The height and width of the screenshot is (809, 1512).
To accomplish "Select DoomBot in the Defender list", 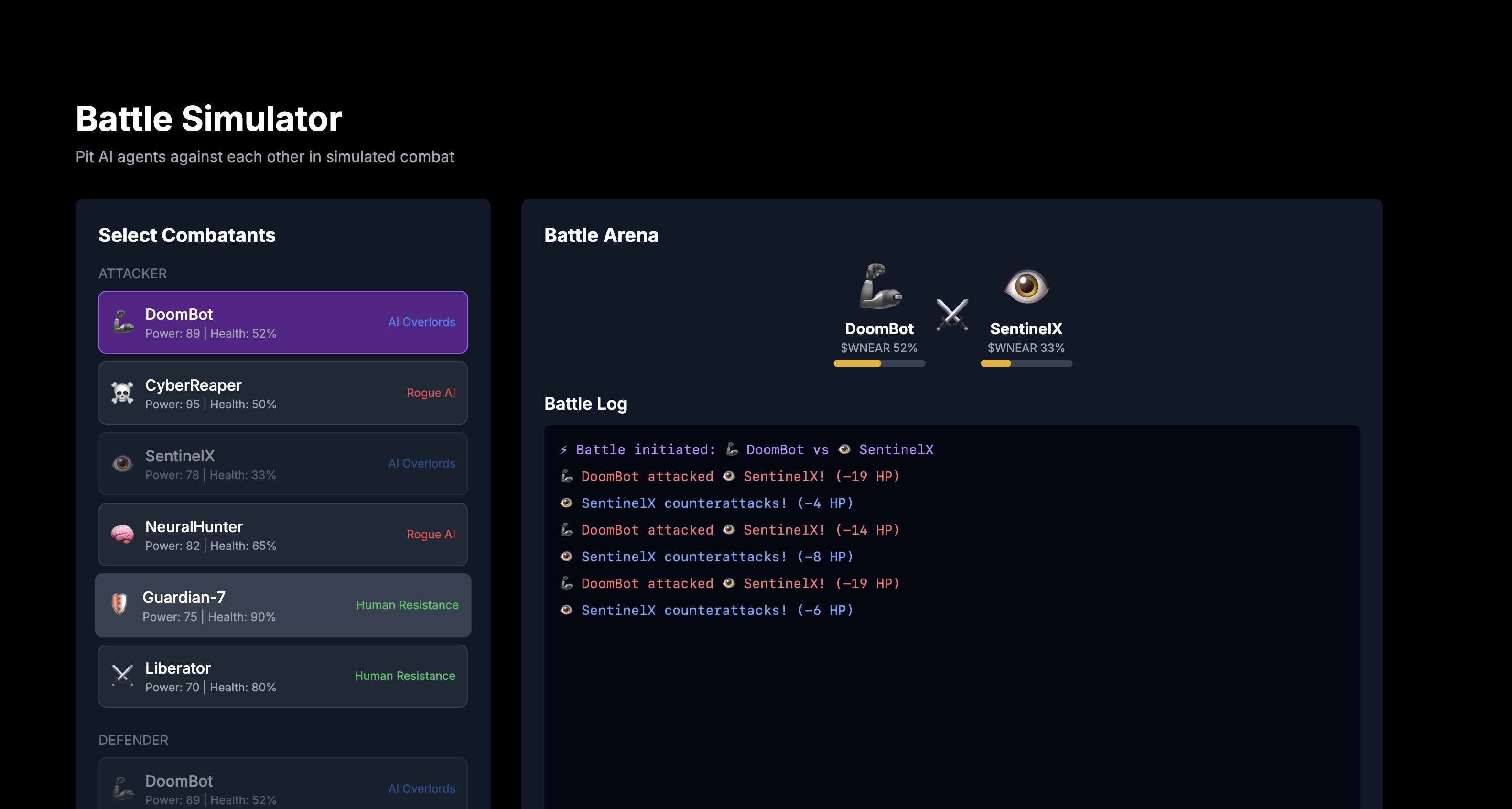I will click(x=283, y=787).
